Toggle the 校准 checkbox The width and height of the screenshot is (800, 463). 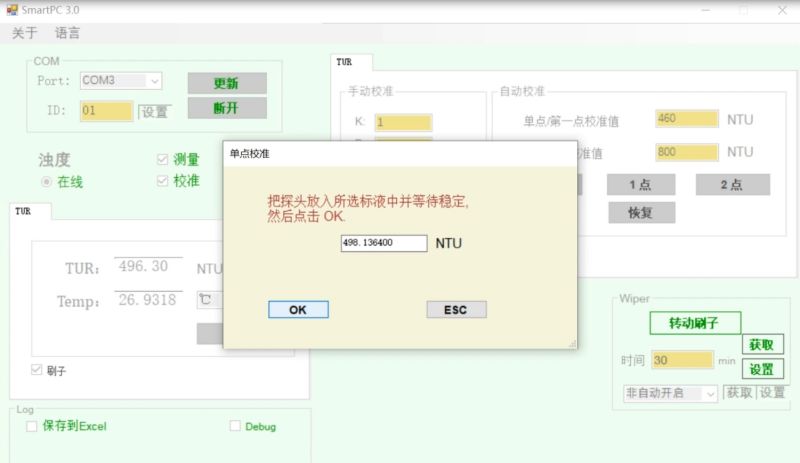point(162,181)
